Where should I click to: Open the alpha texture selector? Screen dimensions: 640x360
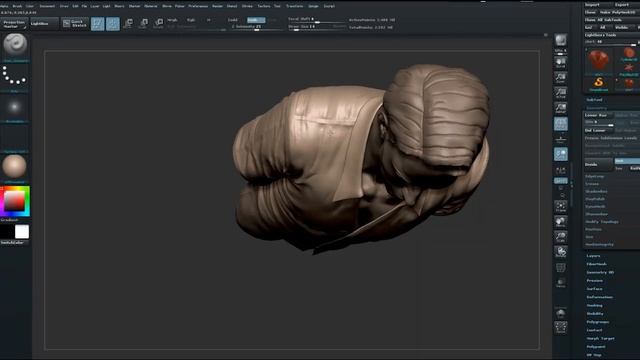[x=15, y=107]
